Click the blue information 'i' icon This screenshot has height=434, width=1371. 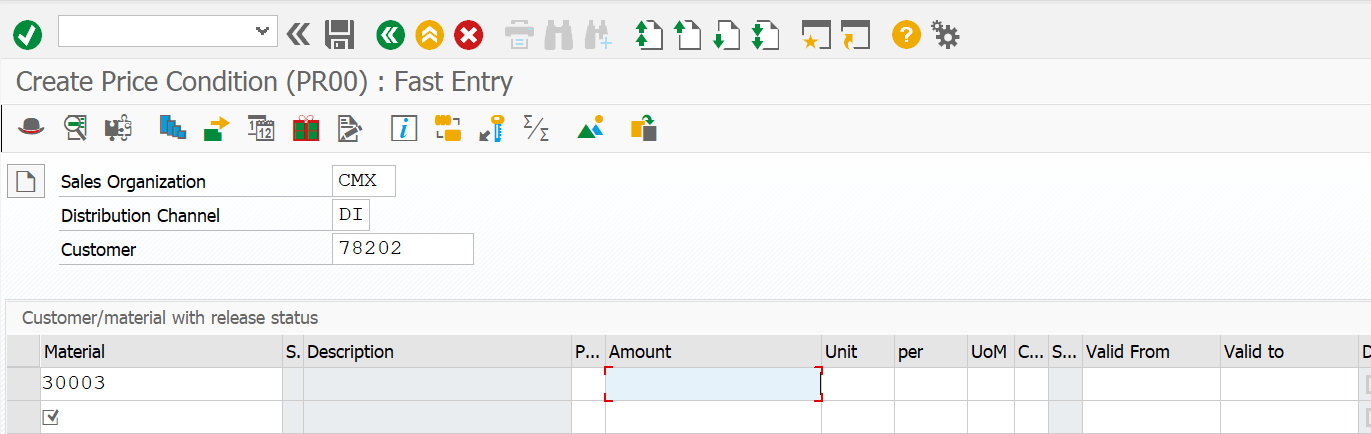404,128
